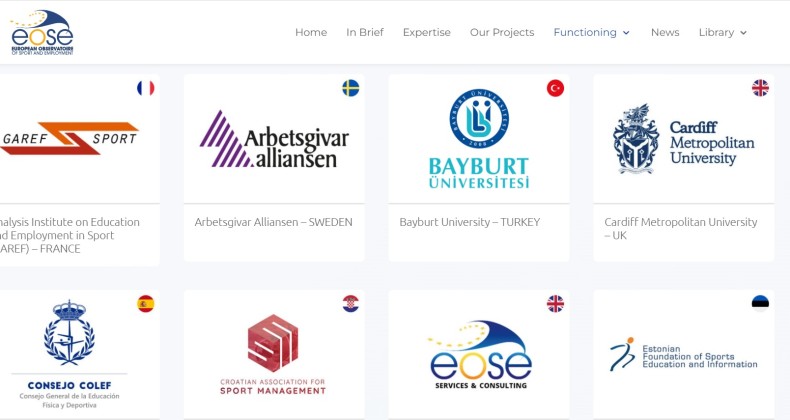Click the Turkey flag icon

[x=555, y=88]
